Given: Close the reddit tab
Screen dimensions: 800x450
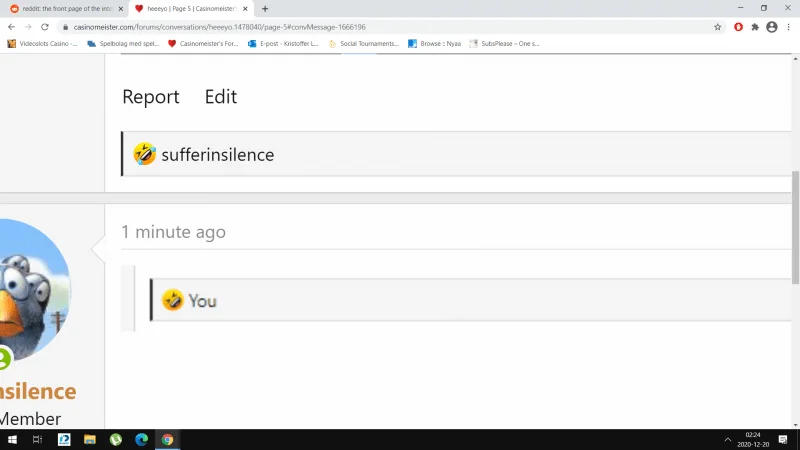Looking at the screenshot, I should point(121,9).
